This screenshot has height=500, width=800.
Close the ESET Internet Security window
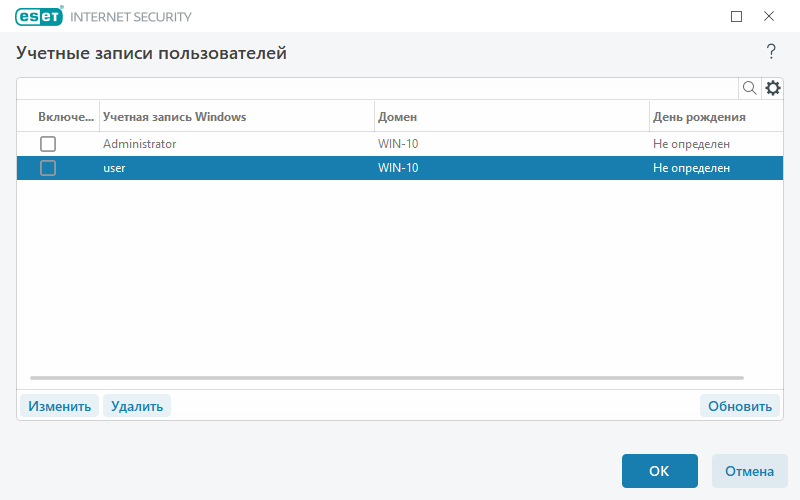pyautogui.click(x=769, y=16)
